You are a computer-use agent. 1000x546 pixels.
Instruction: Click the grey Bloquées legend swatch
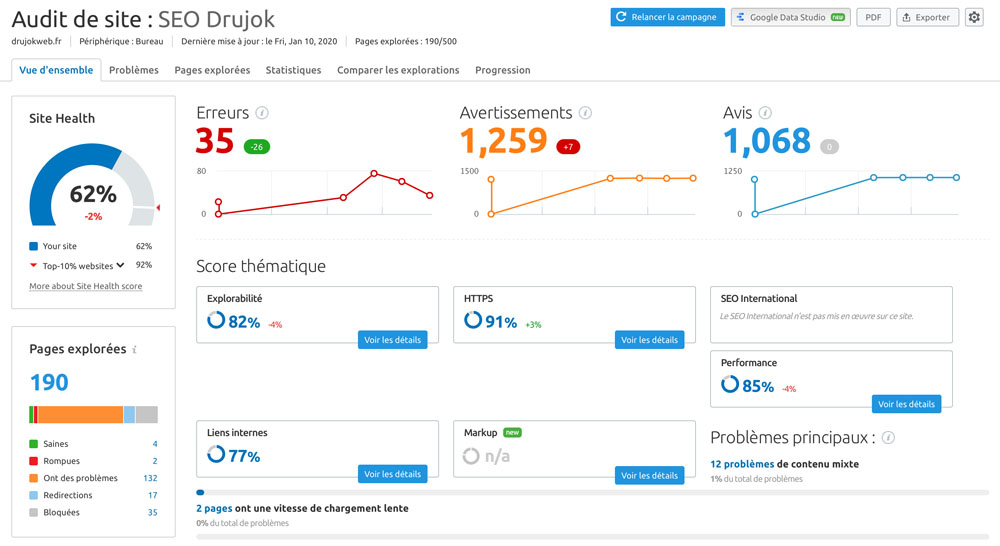[x=34, y=513]
